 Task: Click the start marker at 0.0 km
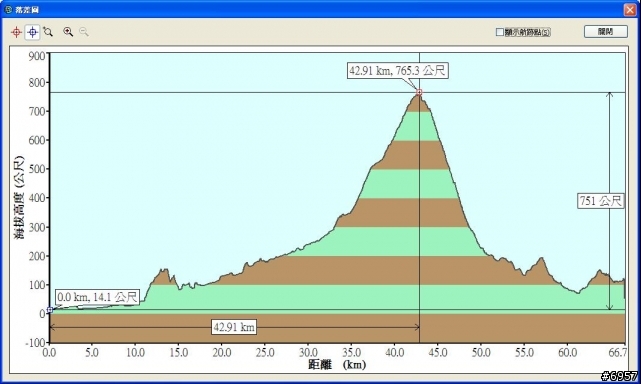point(49,310)
